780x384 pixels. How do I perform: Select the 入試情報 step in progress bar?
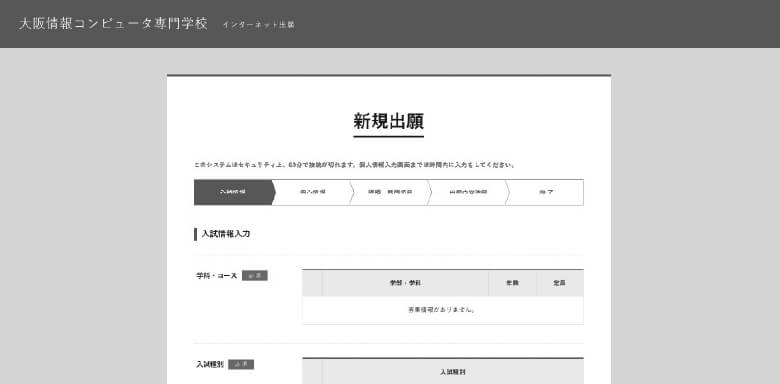[233, 192]
